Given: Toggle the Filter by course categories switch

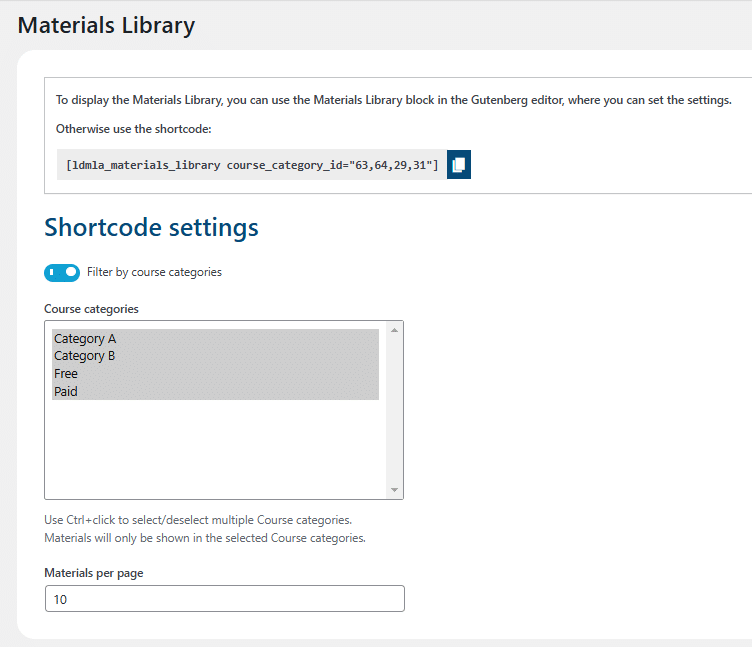Looking at the screenshot, I should pyautogui.click(x=62, y=272).
